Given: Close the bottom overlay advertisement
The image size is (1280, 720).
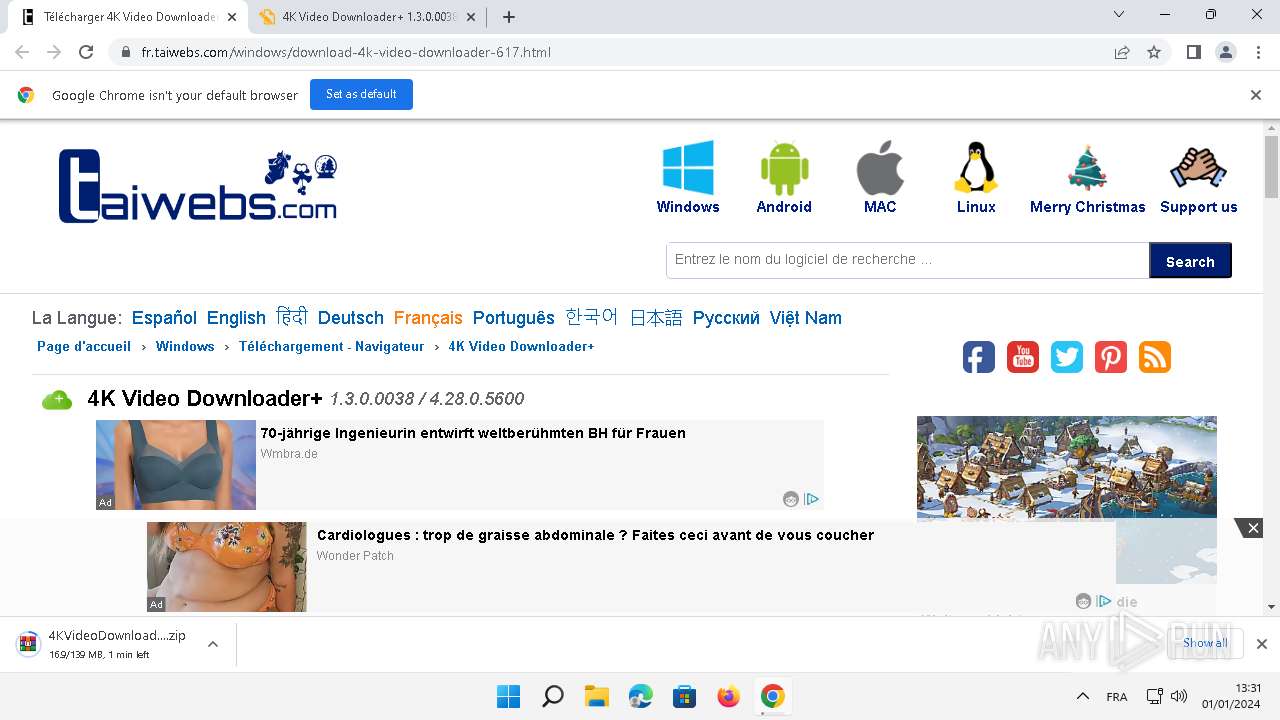Looking at the screenshot, I should [x=1252, y=528].
